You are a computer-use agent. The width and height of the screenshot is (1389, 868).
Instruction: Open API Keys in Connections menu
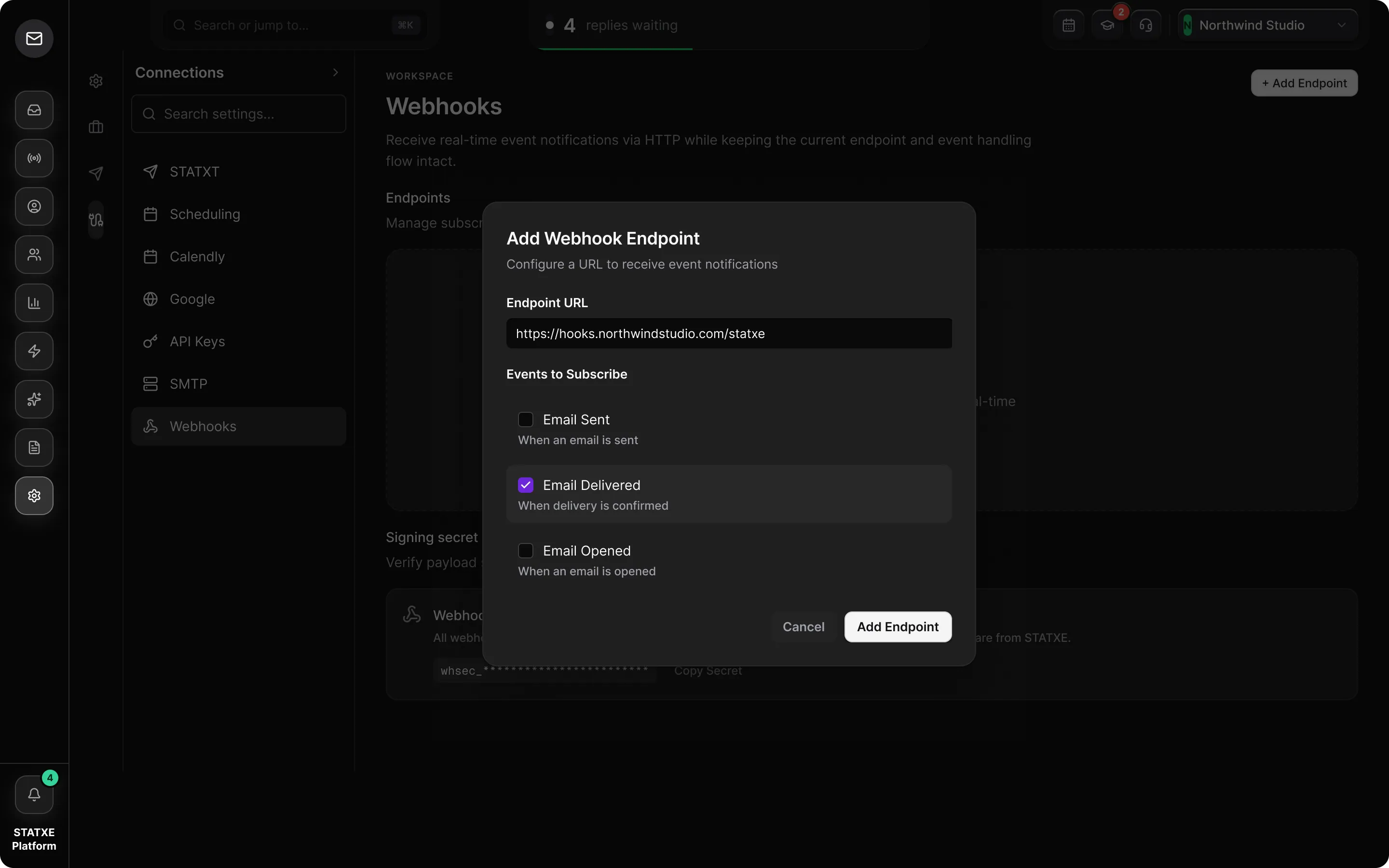(x=239, y=341)
